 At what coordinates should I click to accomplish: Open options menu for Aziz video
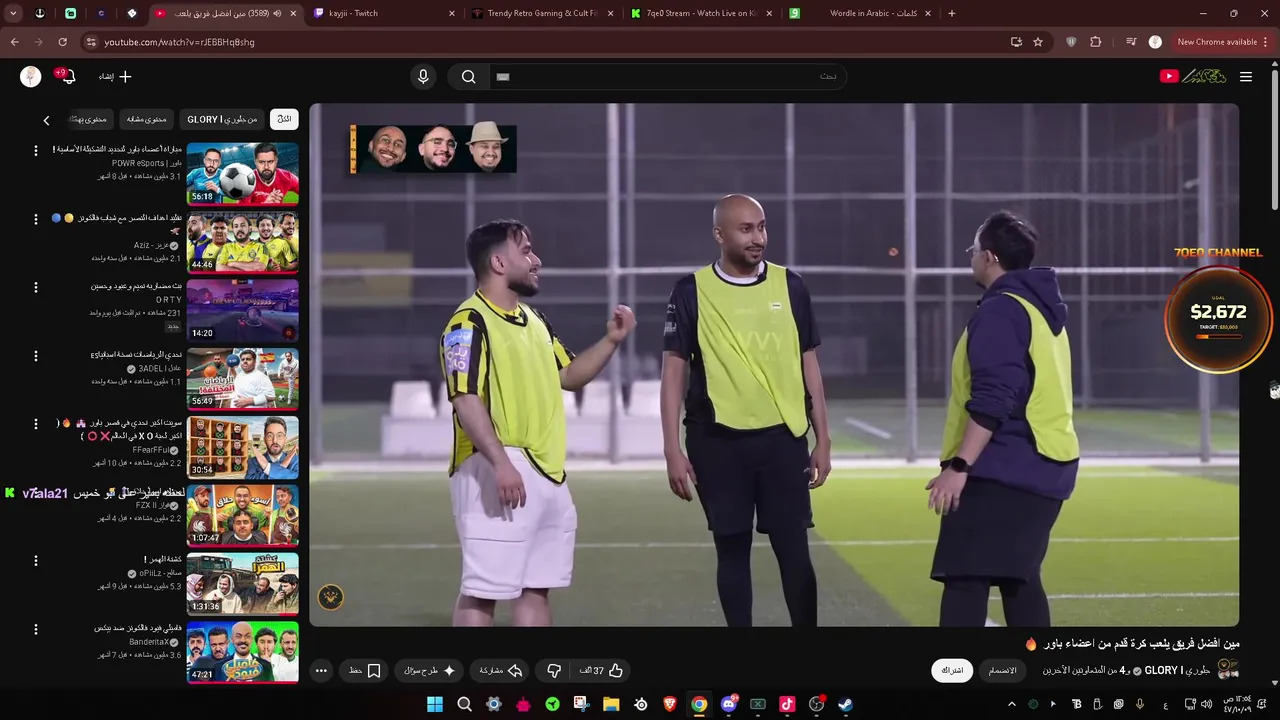tap(36, 219)
